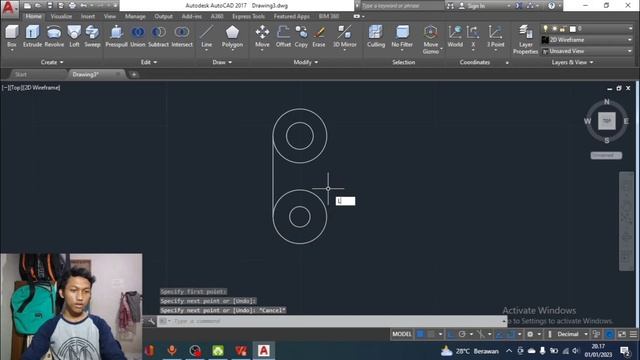The height and width of the screenshot is (360, 640).
Task: Open the Express Tools tab
Action: (249, 16)
